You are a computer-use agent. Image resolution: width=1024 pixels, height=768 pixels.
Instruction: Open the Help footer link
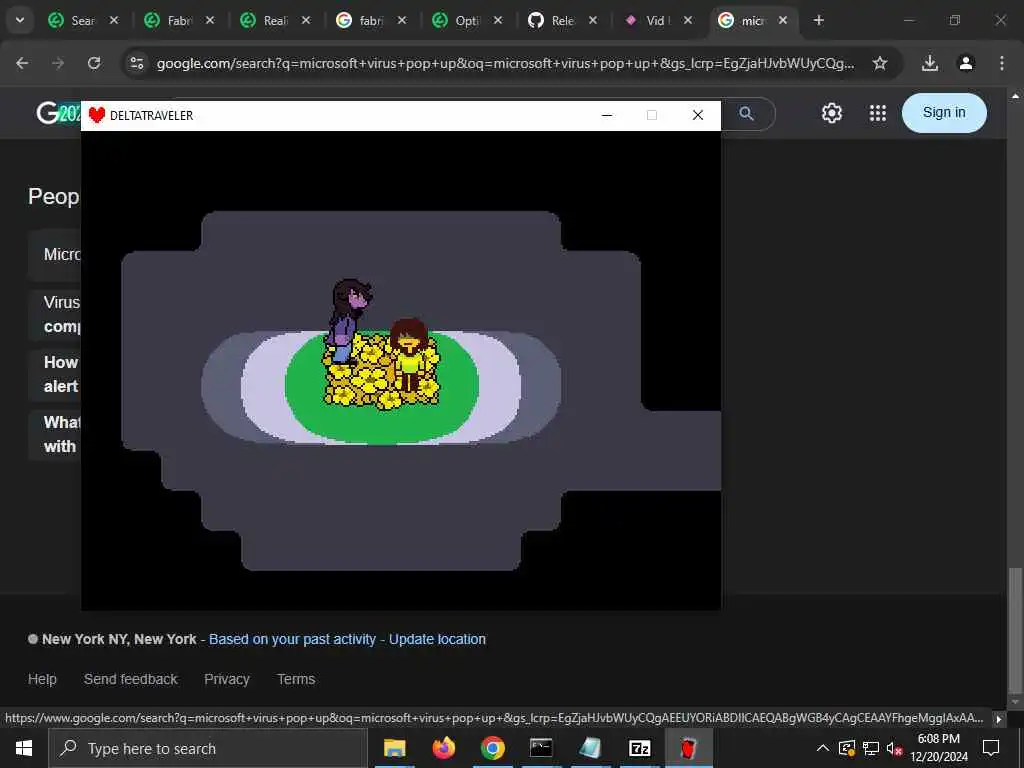42,679
